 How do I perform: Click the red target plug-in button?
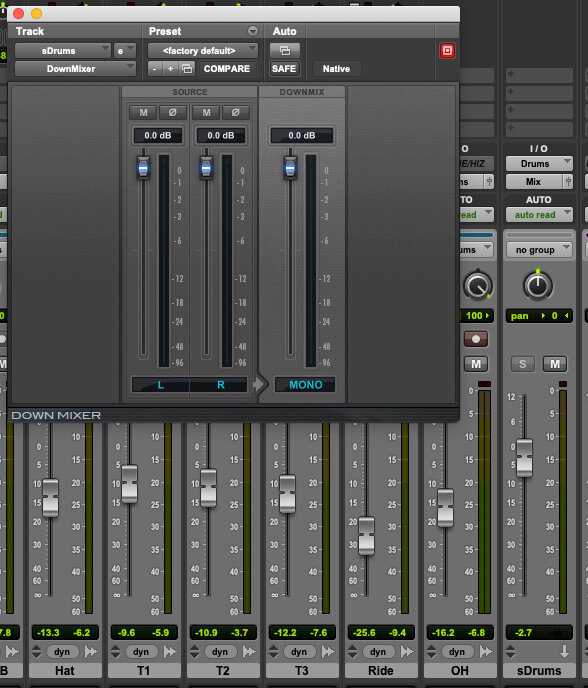(x=447, y=50)
